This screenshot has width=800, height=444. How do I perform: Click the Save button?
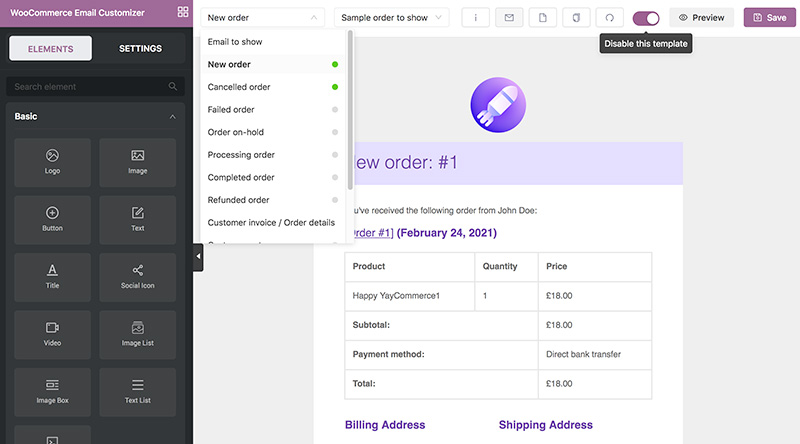click(x=769, y=17)
